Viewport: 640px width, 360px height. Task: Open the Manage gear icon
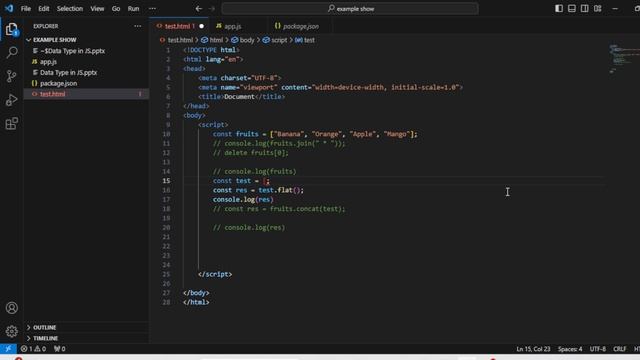[12, 331]
